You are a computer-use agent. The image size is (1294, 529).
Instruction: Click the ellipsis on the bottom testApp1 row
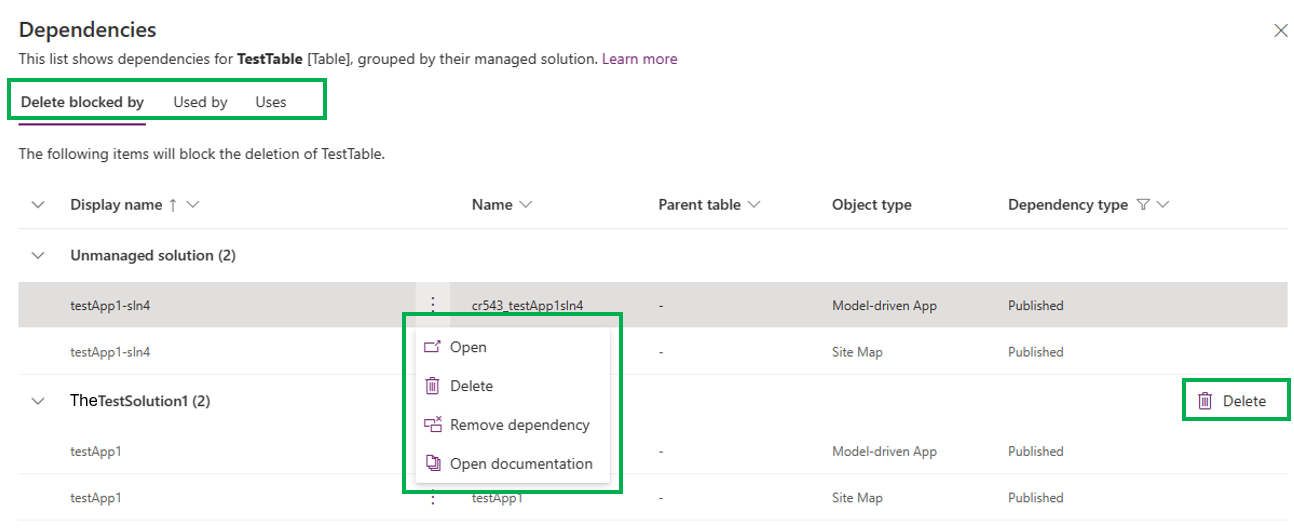[432, 497]
